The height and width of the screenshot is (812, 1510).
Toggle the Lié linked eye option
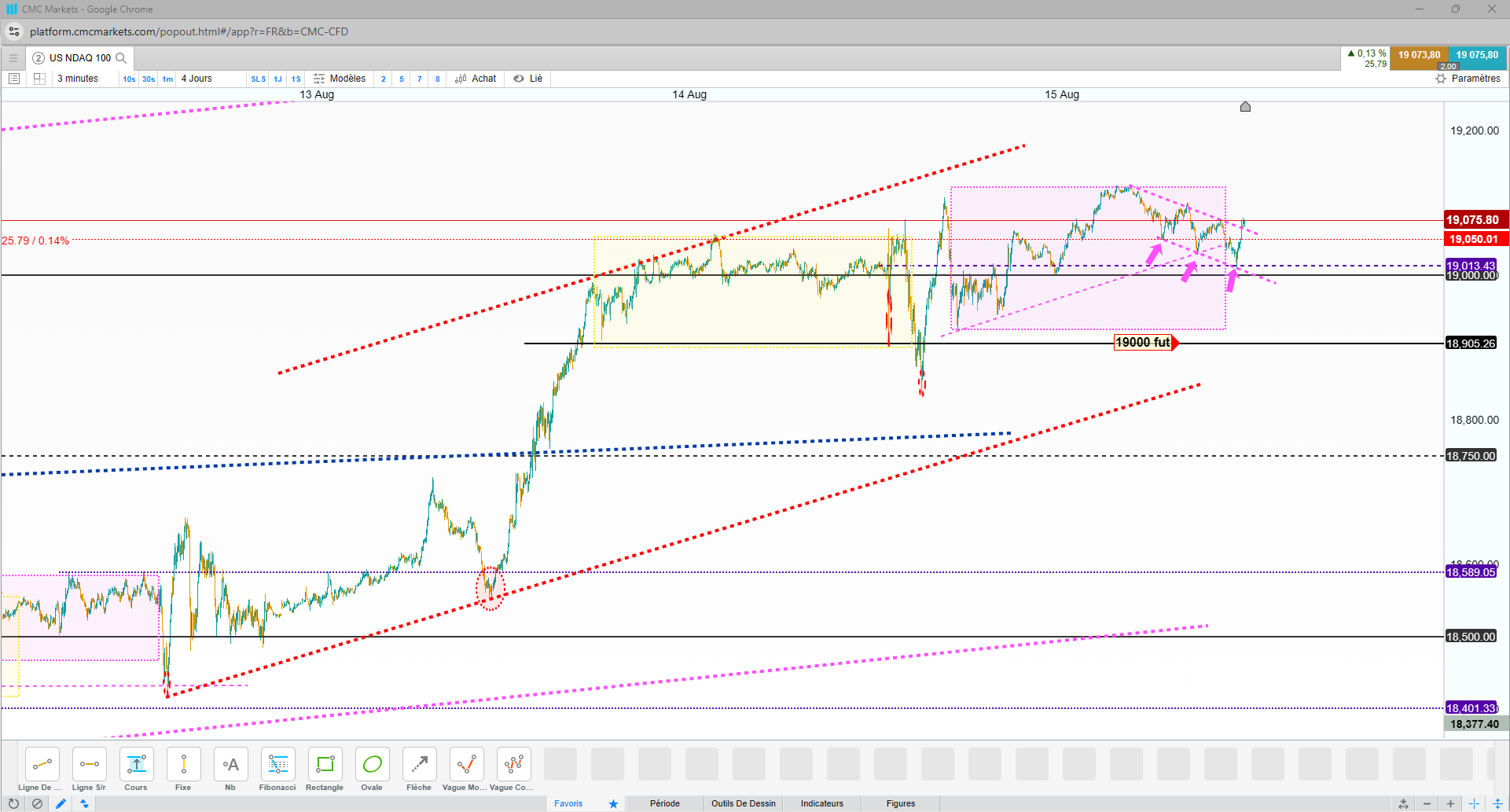point(527,79)
